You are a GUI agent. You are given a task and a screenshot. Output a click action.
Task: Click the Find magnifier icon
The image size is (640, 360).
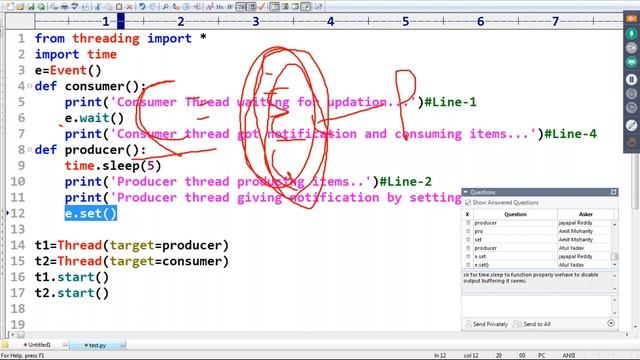[165, 7]
